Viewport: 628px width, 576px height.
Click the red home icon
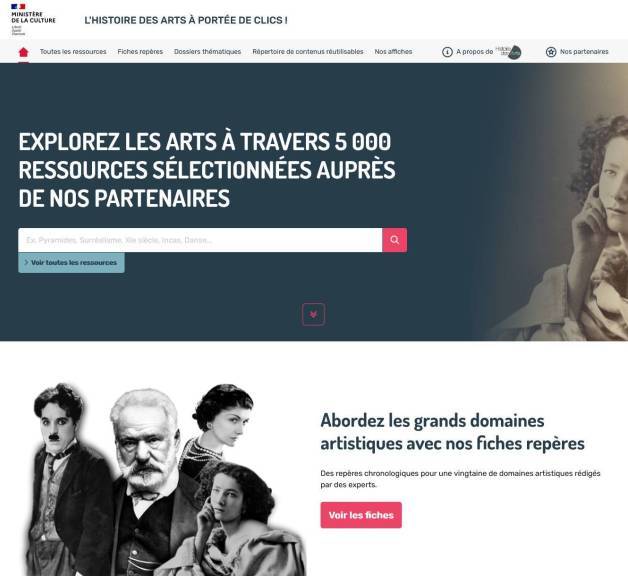pos(24,52)
